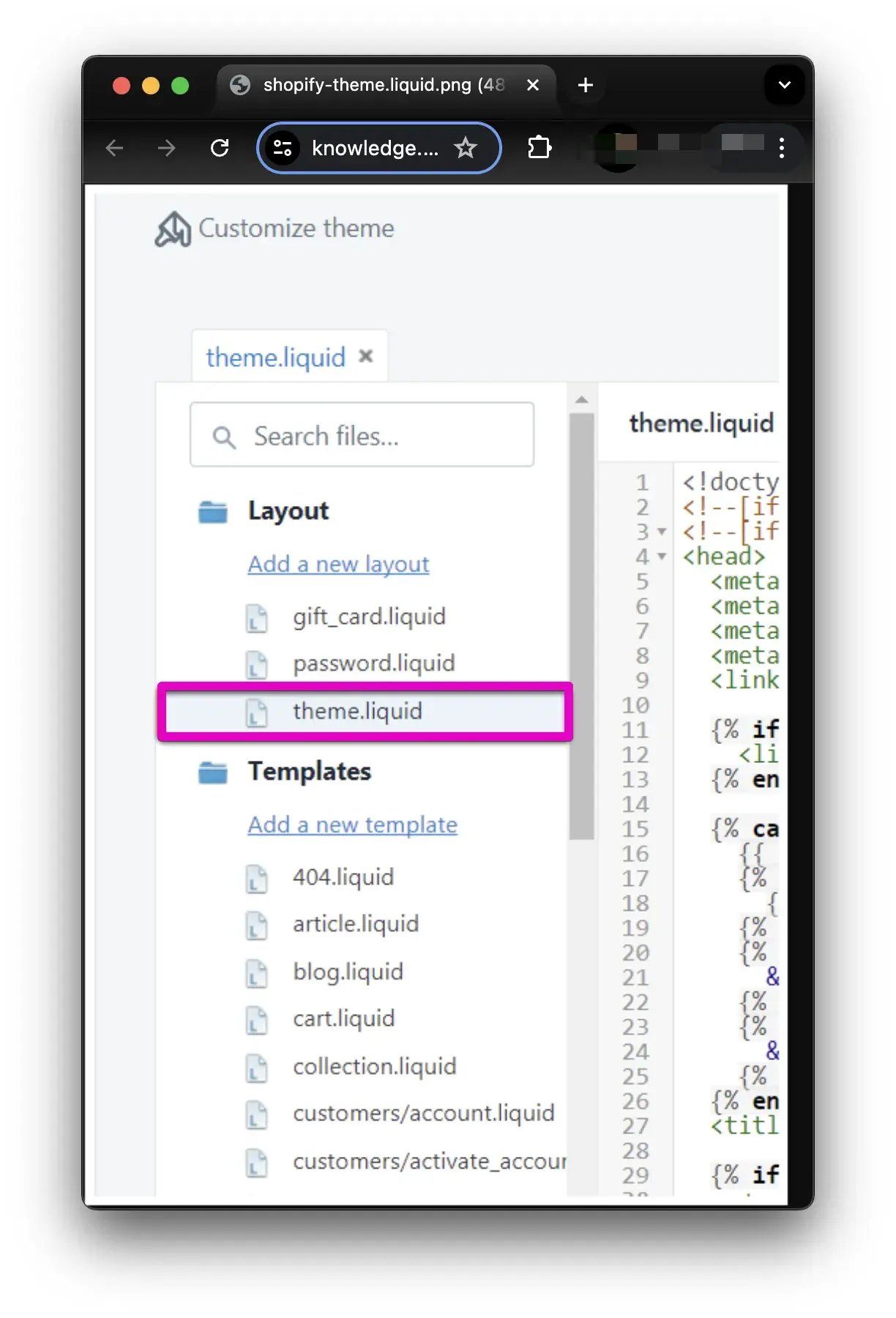Open cart.liquid template file
The image size is (896, 1318).
(344, 1019)
